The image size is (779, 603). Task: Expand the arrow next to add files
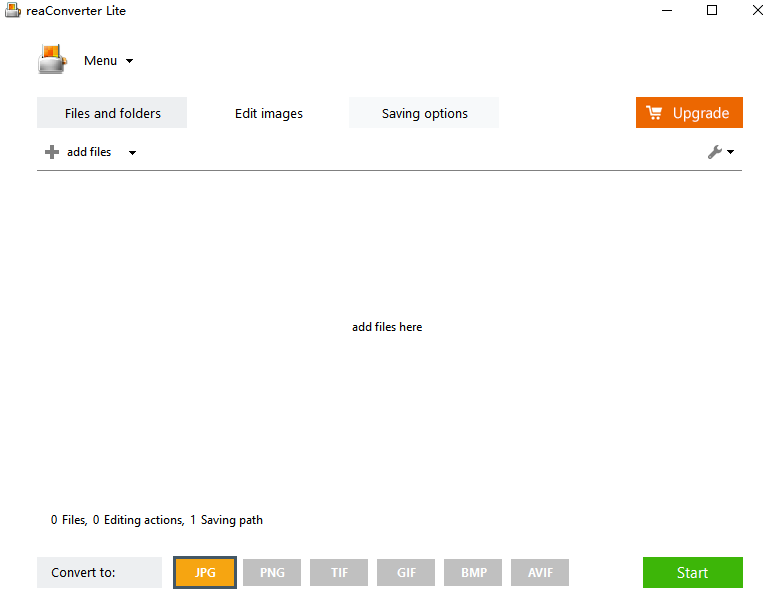pyautogui.click(x=132, y=153)
